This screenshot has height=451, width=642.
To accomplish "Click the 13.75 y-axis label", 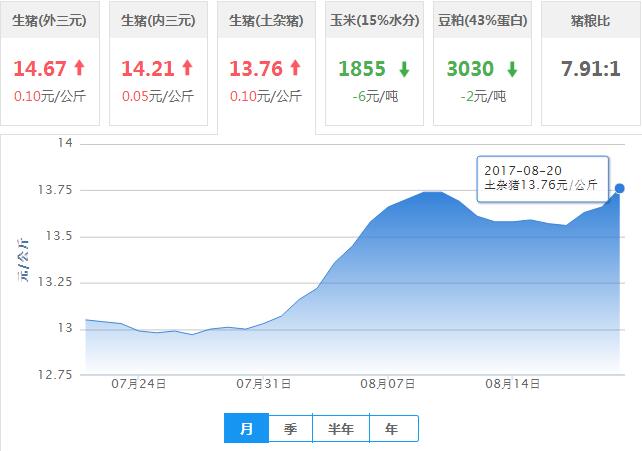I will (x=55, y=190).
